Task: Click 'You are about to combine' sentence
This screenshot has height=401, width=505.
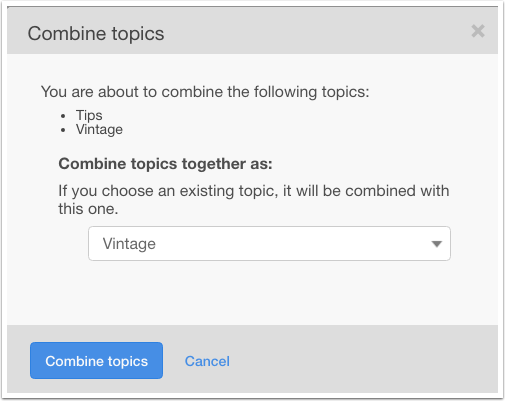Action: point(205,92)
